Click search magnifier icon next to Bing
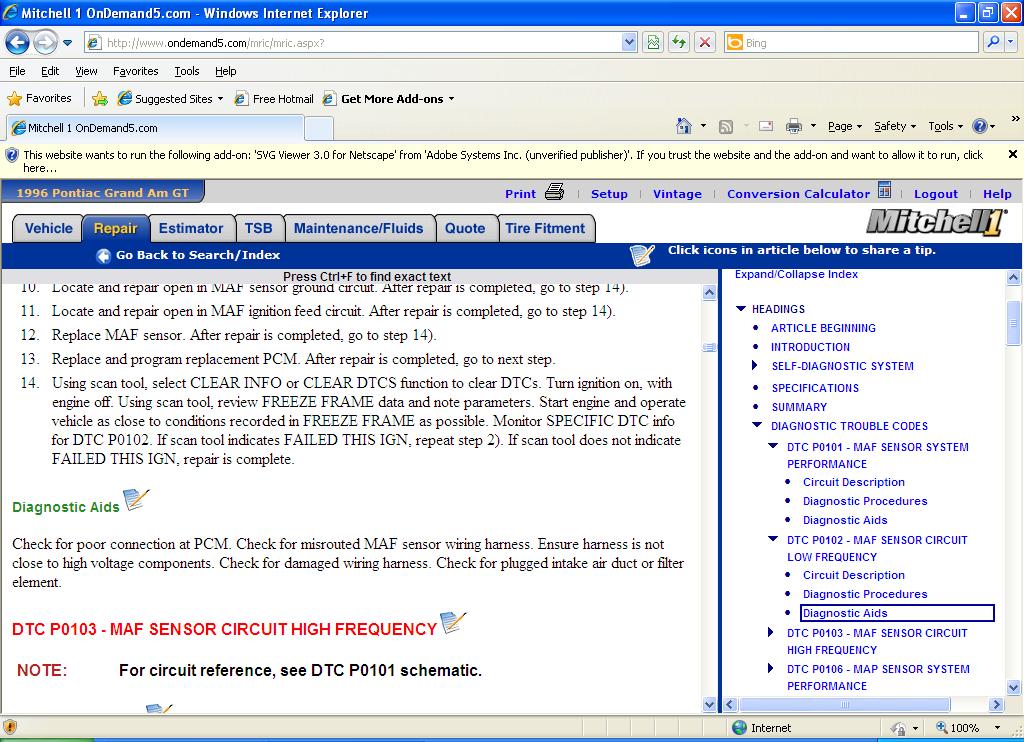This screenshot has height=742, width=1024. (993, 43)
